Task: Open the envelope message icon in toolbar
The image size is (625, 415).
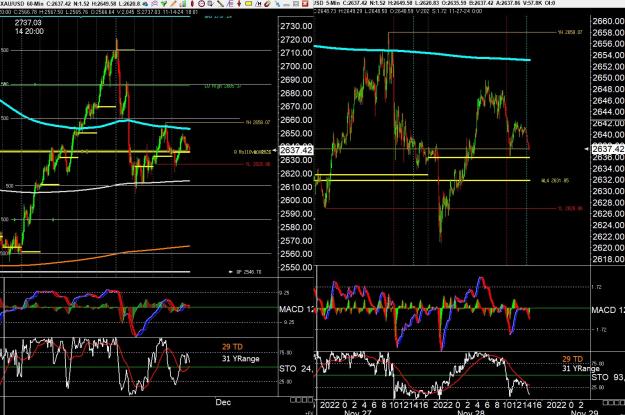Action: click(155, 4)
